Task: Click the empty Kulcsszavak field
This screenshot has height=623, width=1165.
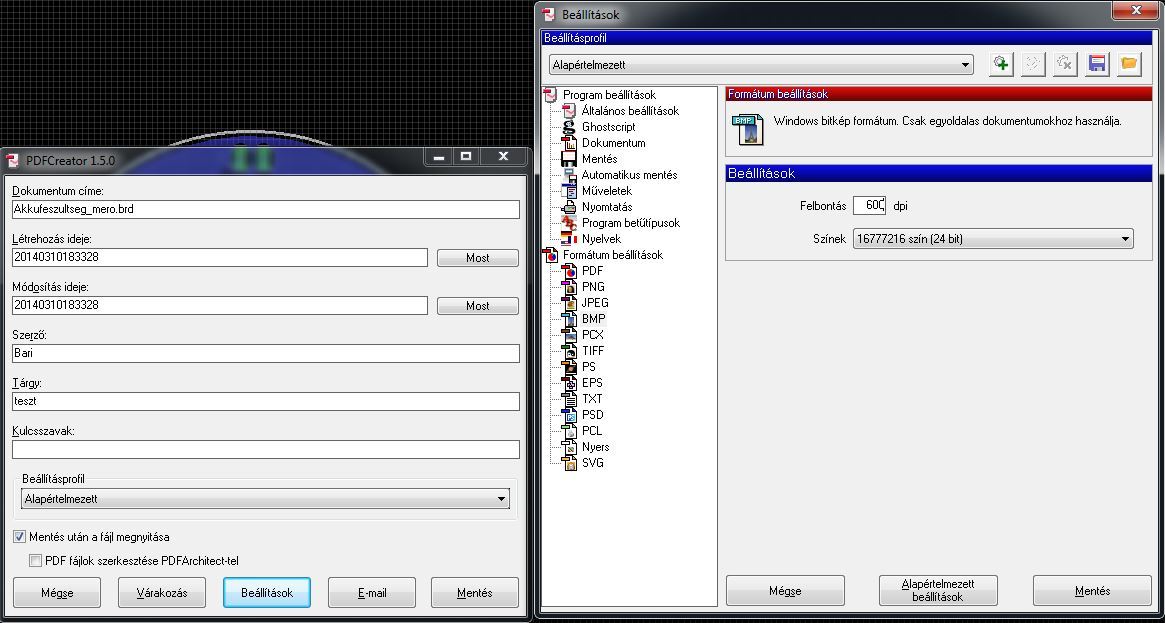Action: 266,449
